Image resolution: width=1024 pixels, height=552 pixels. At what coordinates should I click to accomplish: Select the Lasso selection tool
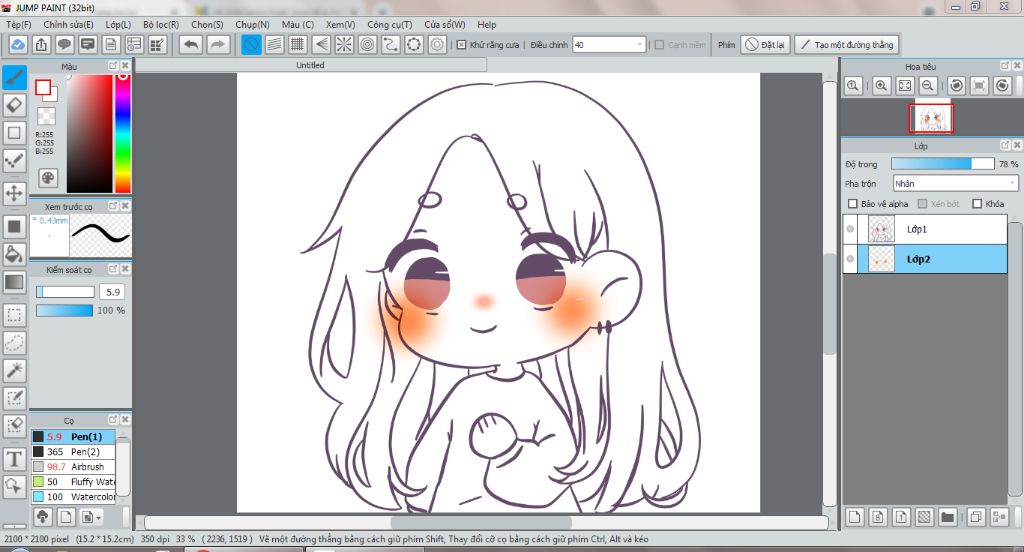14,342
